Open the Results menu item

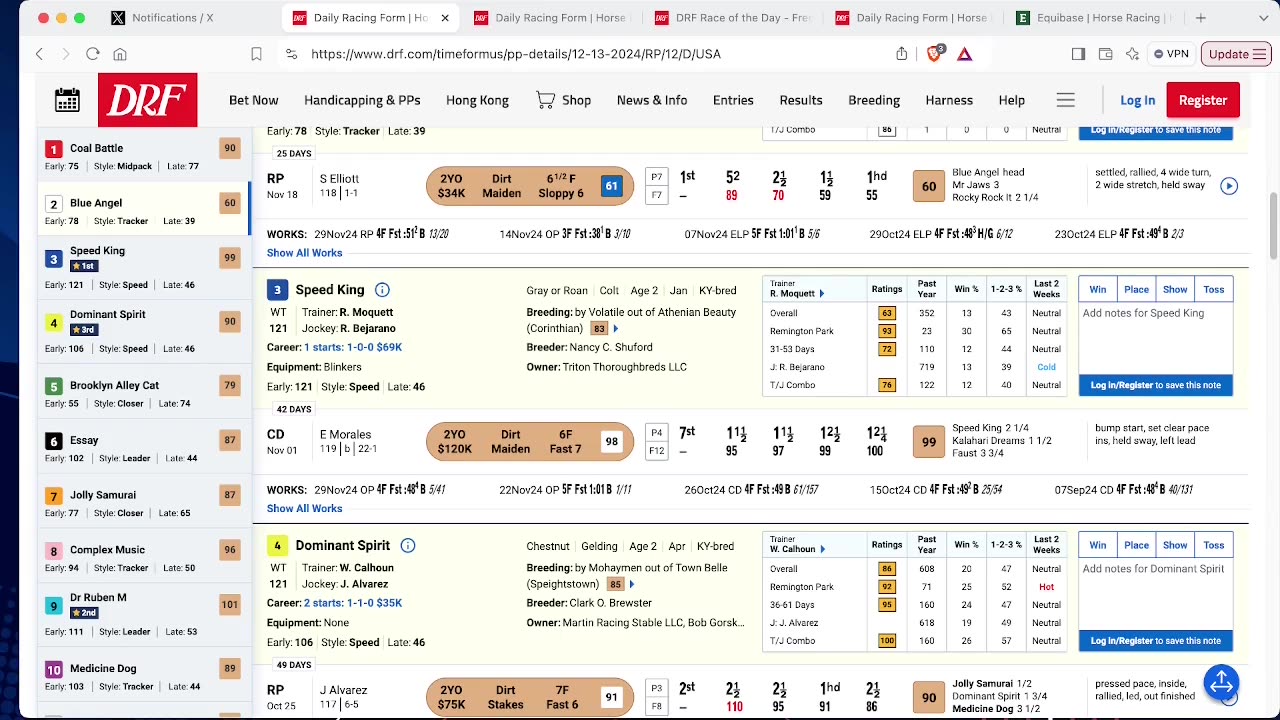coord(801,100)
